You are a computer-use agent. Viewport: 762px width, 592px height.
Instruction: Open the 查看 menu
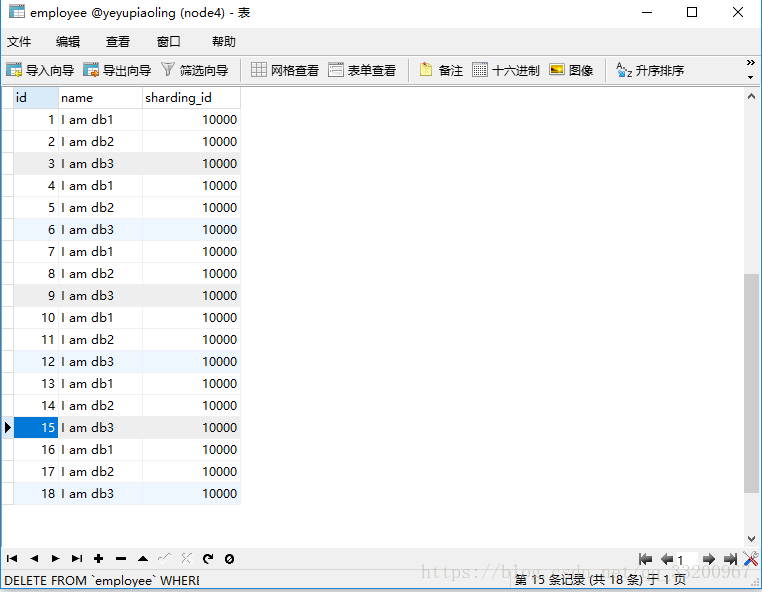[x=118, y=41]
